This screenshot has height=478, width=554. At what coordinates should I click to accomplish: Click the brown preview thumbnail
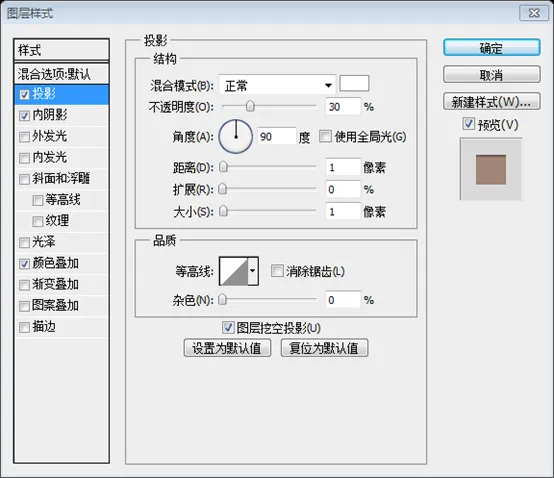point(491,170)
